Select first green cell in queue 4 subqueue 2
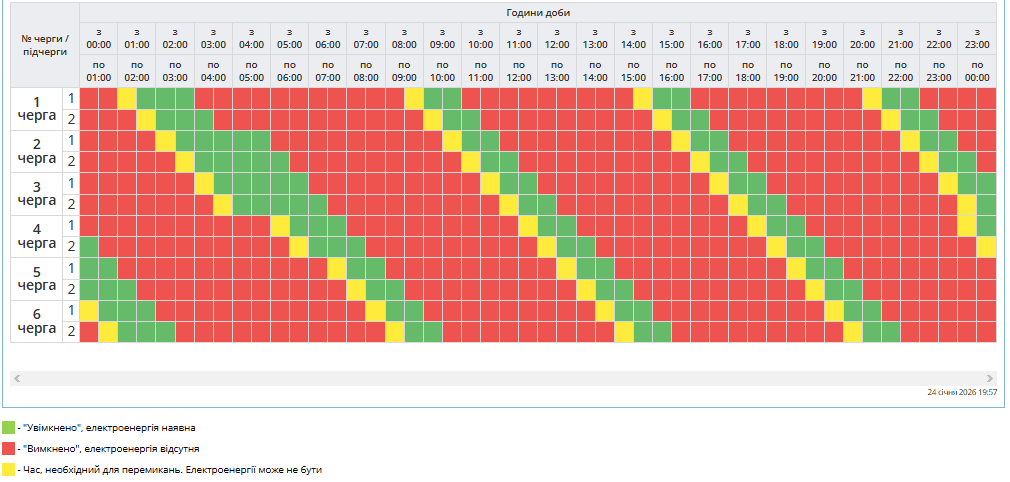1010x482 pixels. point(89,247)
